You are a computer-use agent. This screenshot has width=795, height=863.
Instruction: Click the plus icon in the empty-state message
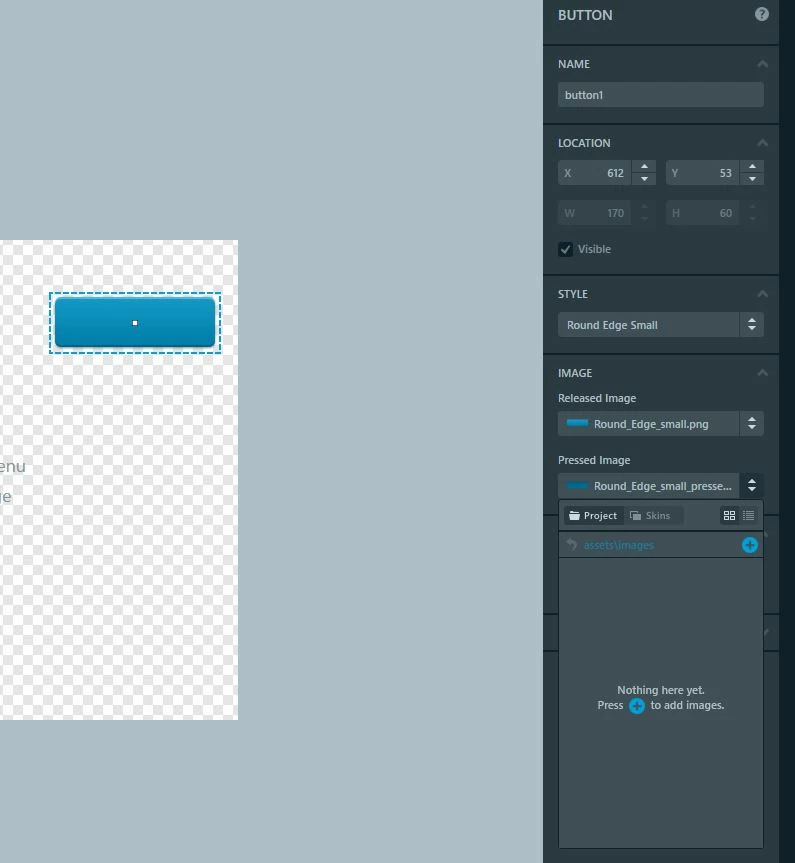636,706
